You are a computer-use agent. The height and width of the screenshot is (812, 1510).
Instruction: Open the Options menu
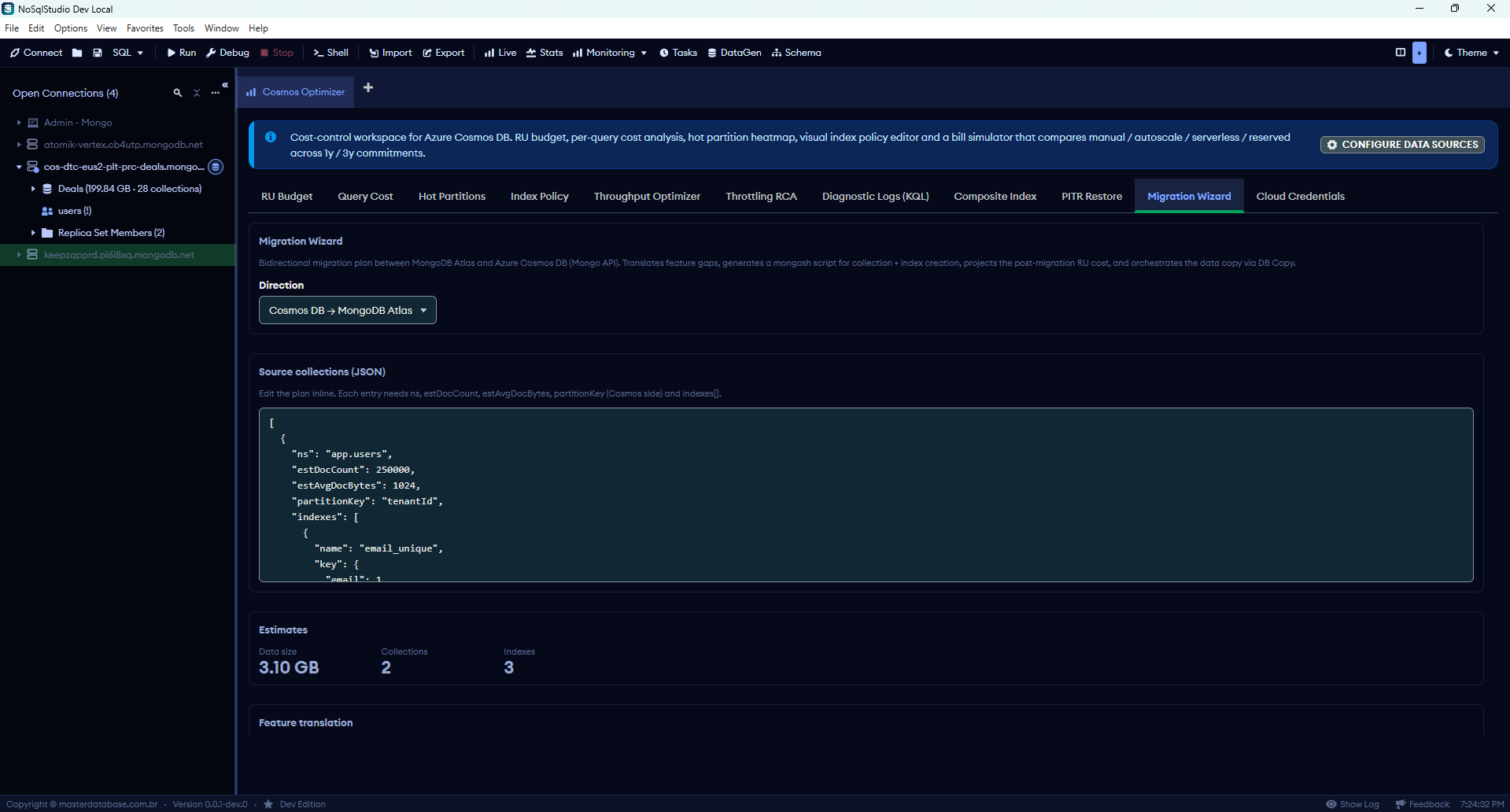point(71,28)
